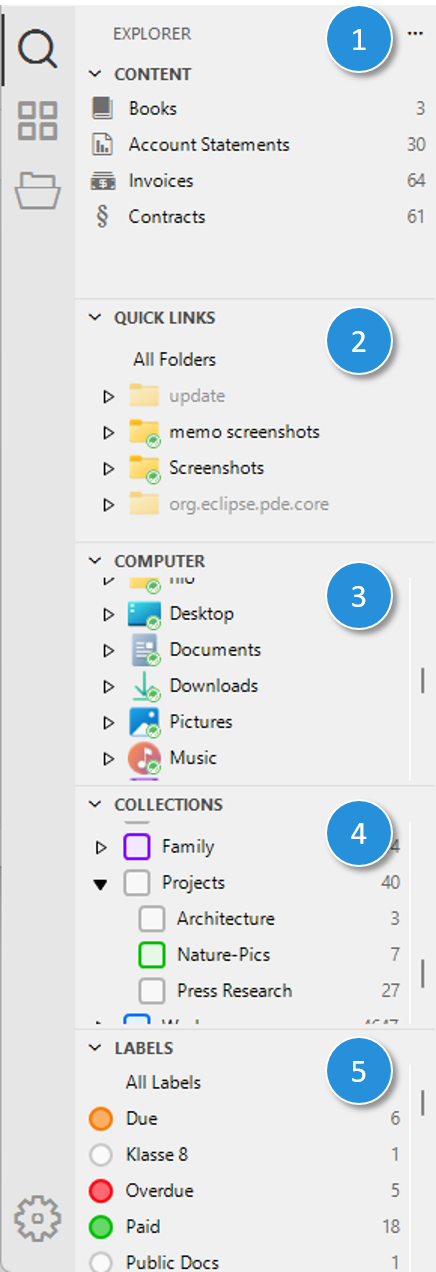Expand the Music tree arrow
Viewport: 436px width, 1272px height.
[x=109, y=758]
